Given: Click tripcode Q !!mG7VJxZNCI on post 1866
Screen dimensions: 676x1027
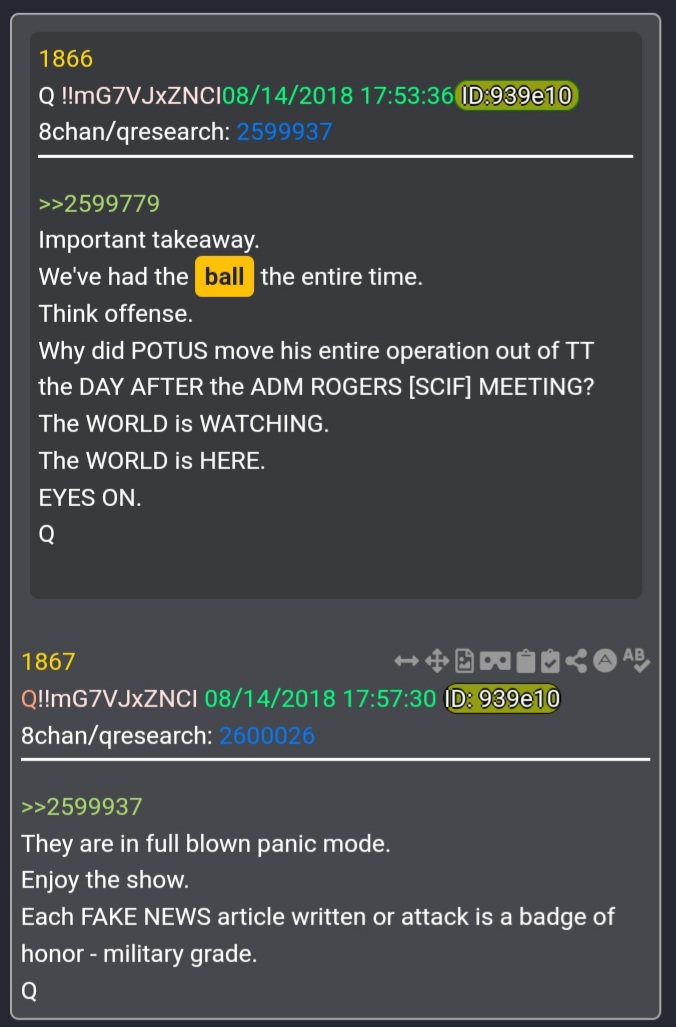Looking at the screenshot, I should (x=130, y=96).
